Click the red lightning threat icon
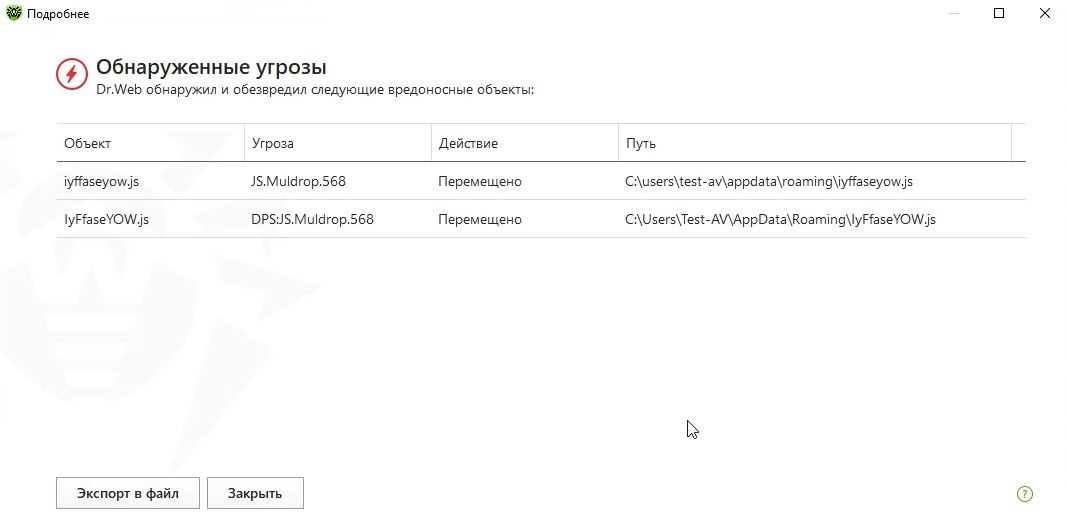 (72, 74)
